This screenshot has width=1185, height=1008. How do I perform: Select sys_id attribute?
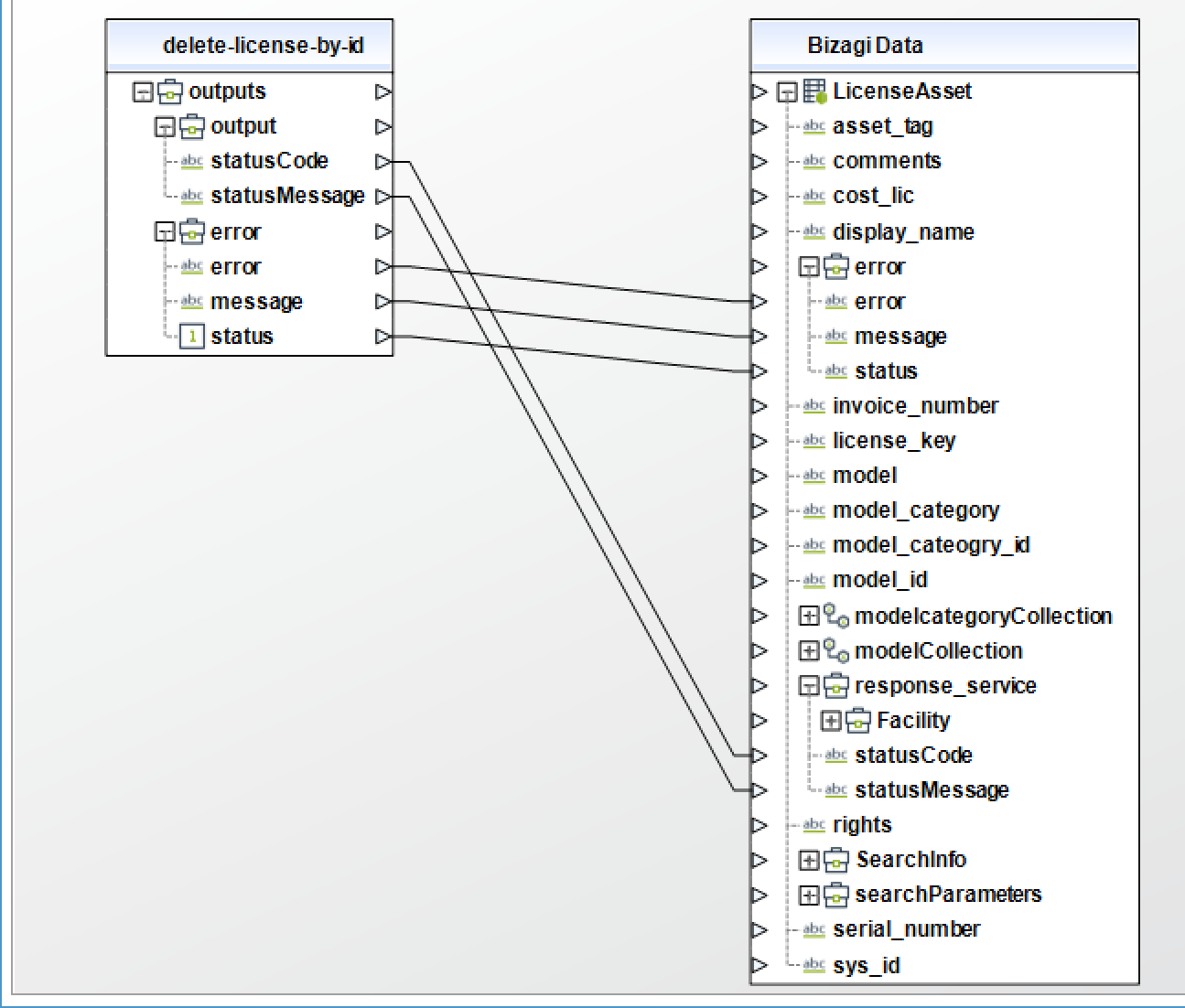(x=866, y=966)
